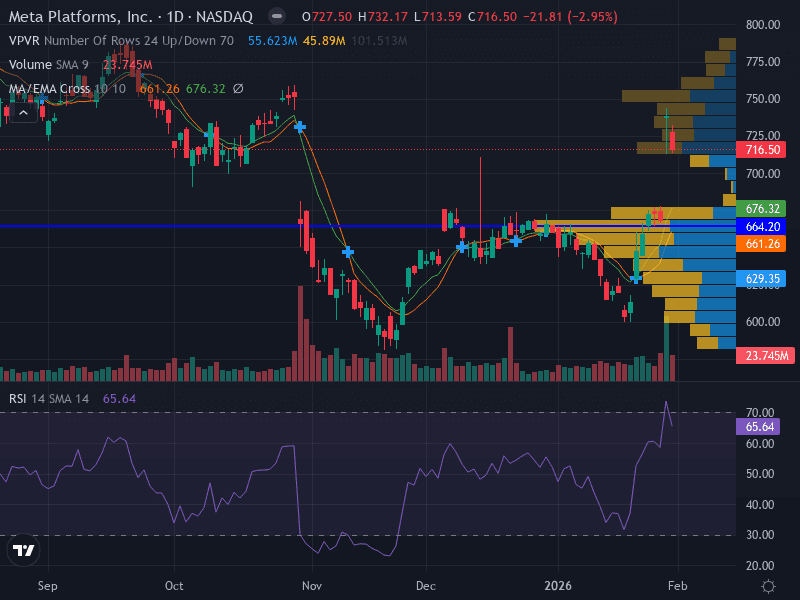Select the VPVR indicator legend
Screen dimensions: 800x600
(121, 40)
